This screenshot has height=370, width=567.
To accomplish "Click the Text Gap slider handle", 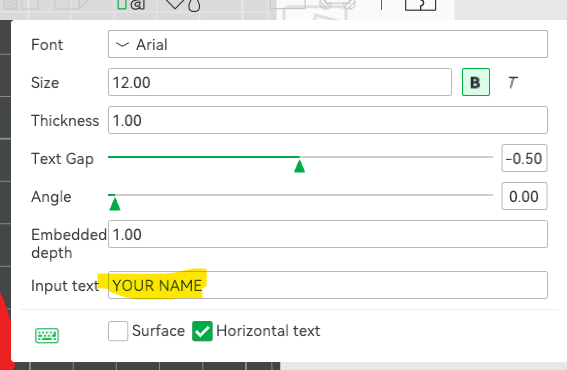I will click(x=299, y=166).
